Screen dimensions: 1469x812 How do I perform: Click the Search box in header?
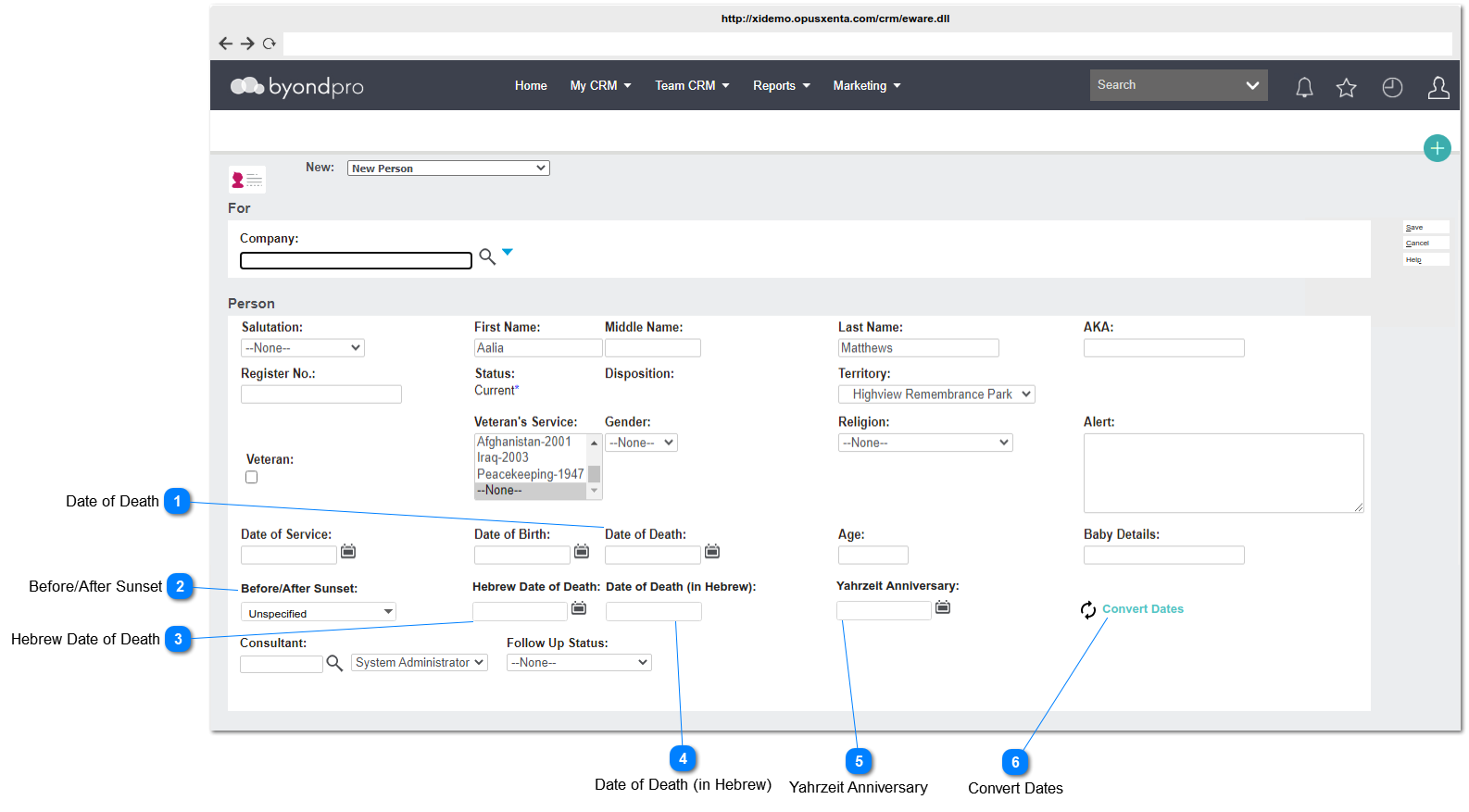(x=1178, y=85)
